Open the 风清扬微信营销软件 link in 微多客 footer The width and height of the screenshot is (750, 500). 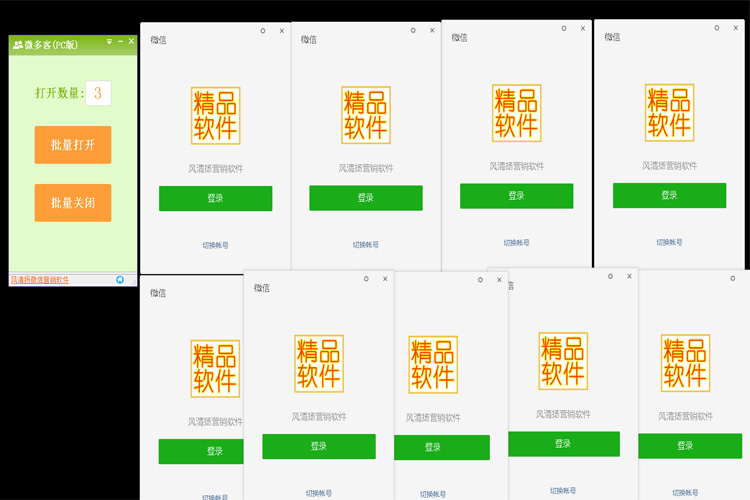[x=40, y=280]
